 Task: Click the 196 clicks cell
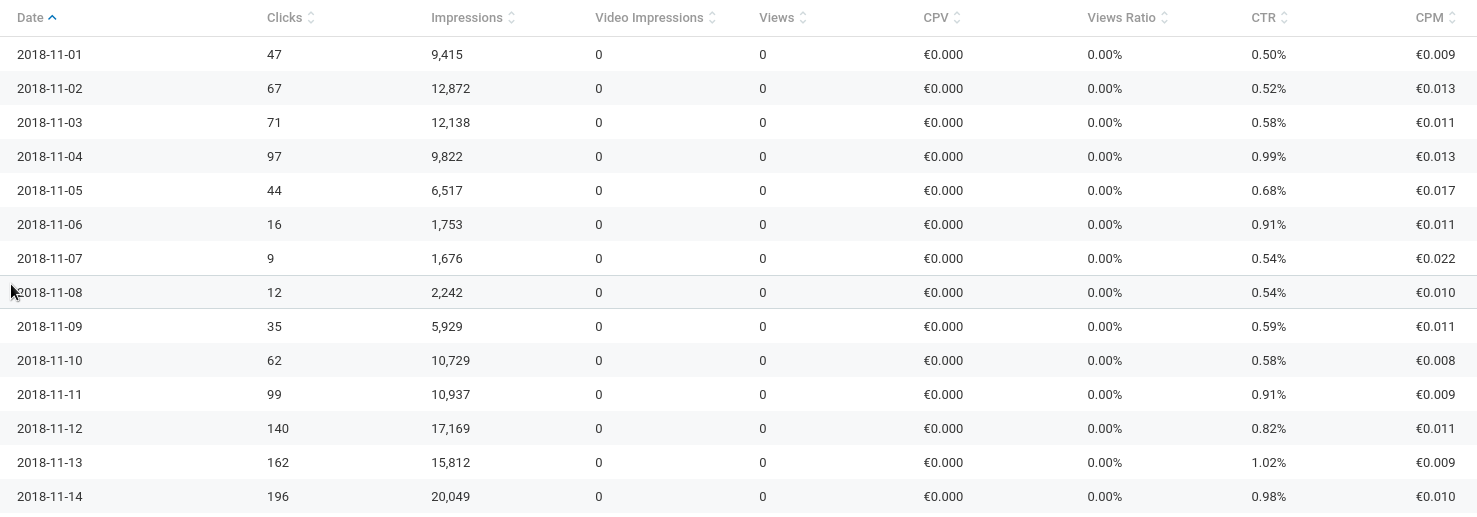tap(278, 497)
